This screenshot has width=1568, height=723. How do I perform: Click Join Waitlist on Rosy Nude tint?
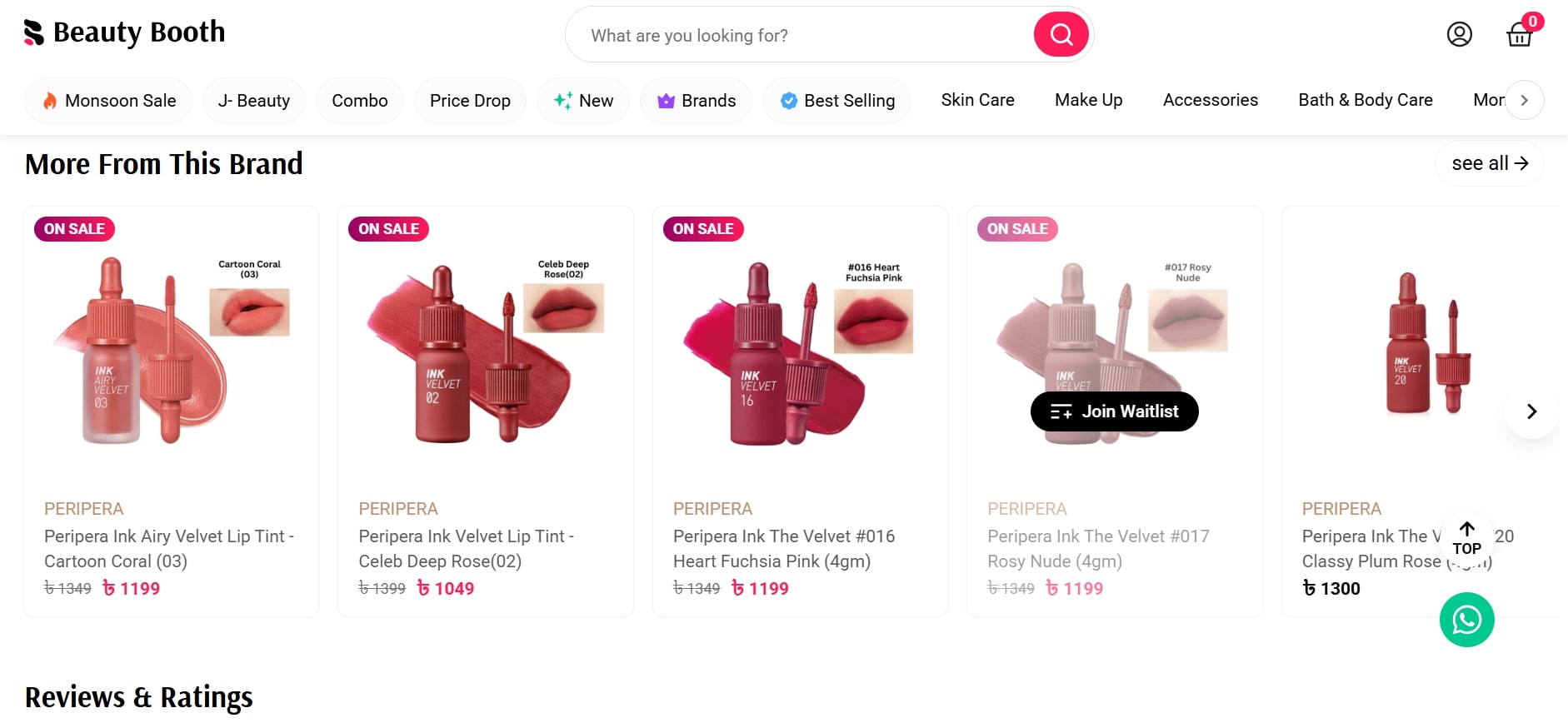pyautogui.click(x=1114, y=411)
